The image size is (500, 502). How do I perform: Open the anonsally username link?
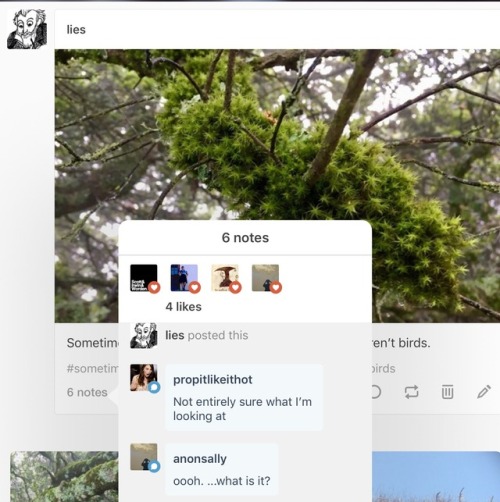click(x=200, y=459)
